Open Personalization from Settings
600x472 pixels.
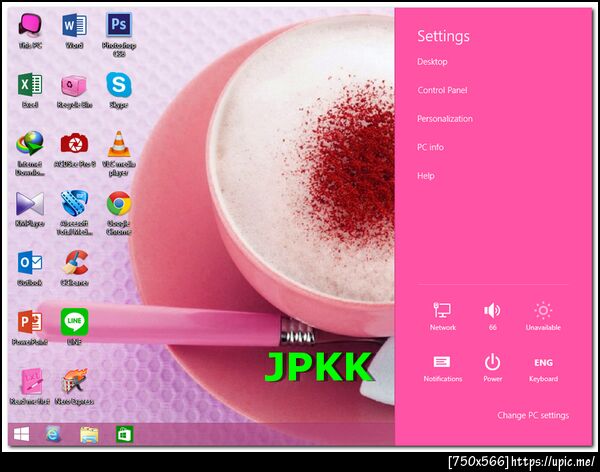coord(445,119)
